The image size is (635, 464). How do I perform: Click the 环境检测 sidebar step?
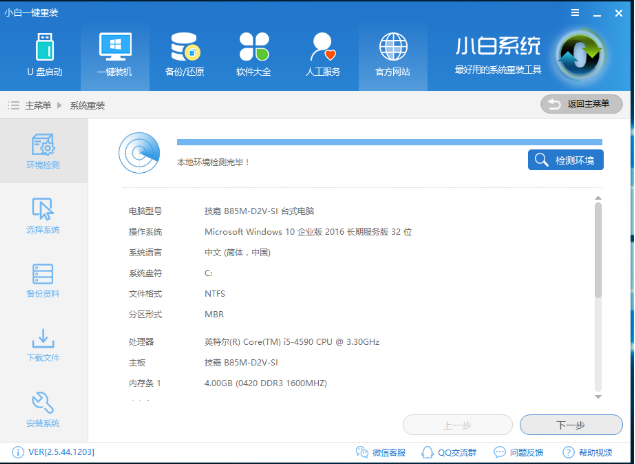[43, 150]
